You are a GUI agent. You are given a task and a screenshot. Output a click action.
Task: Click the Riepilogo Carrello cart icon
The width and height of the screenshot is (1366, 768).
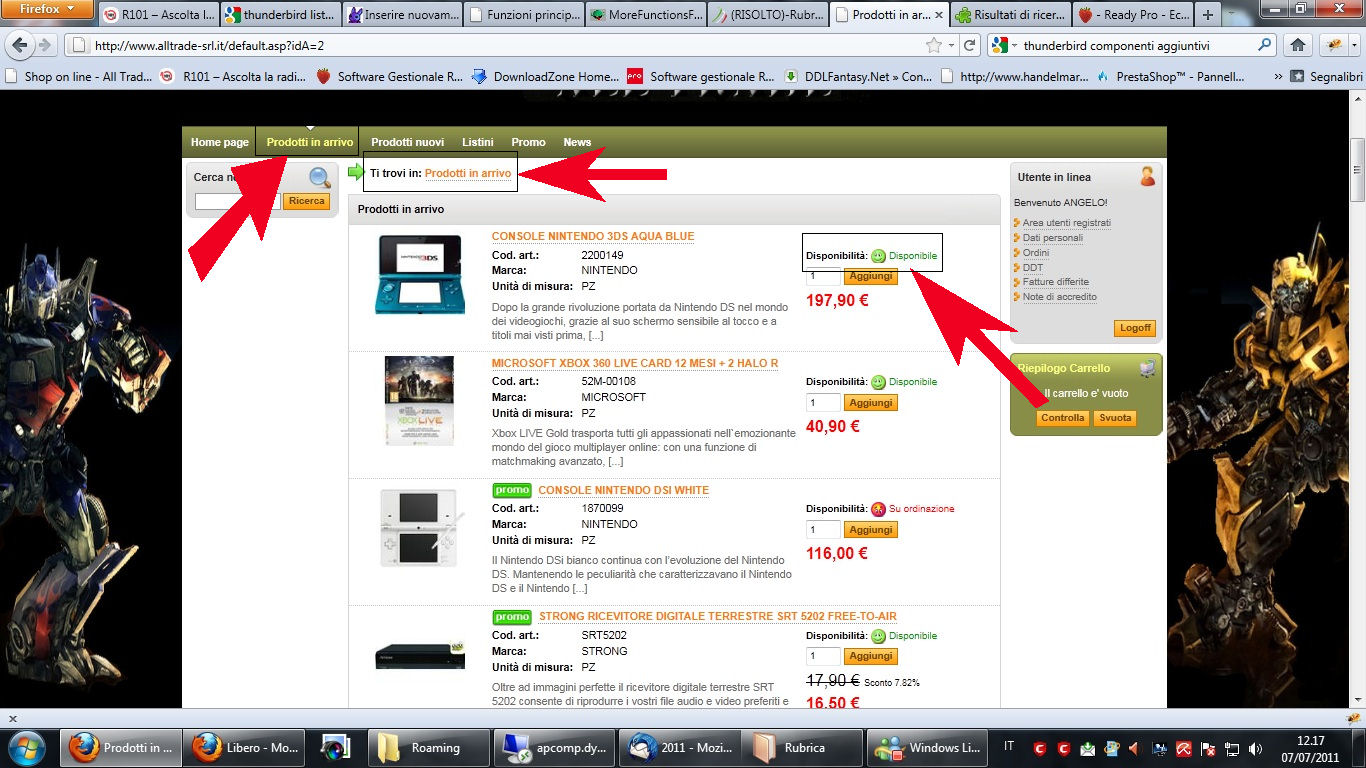[x=1147, y=368]
